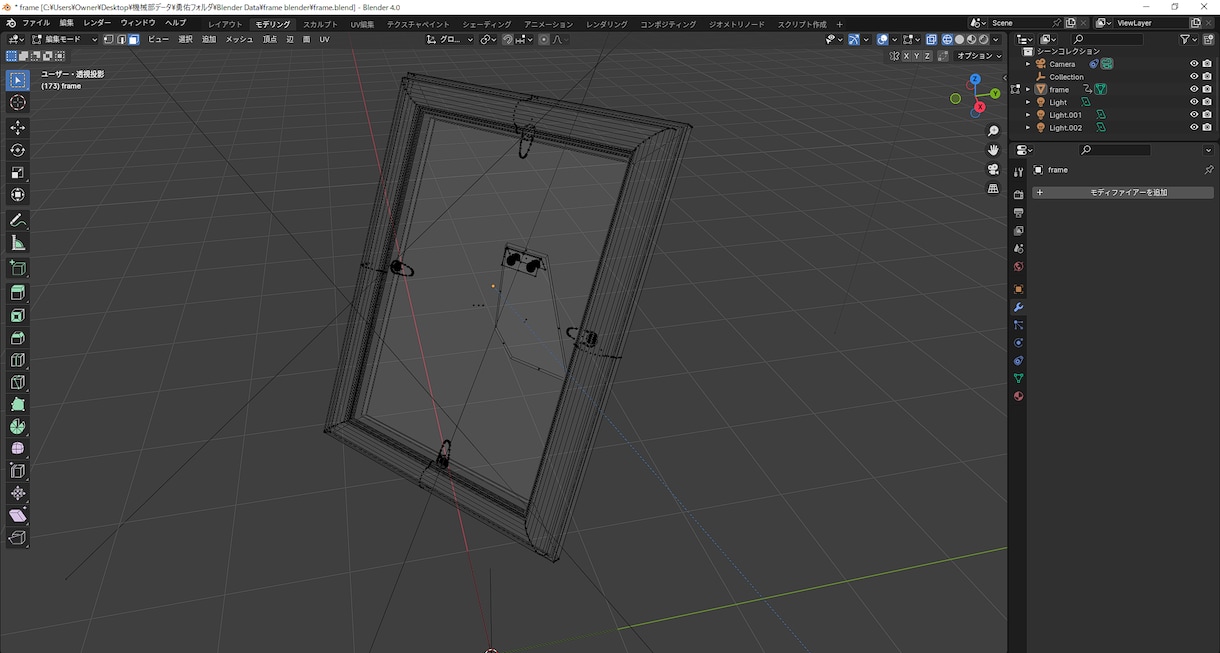1220x653 pixels.
Task: Select the Shrink/Fatten tool
Action: pos(18,494)
